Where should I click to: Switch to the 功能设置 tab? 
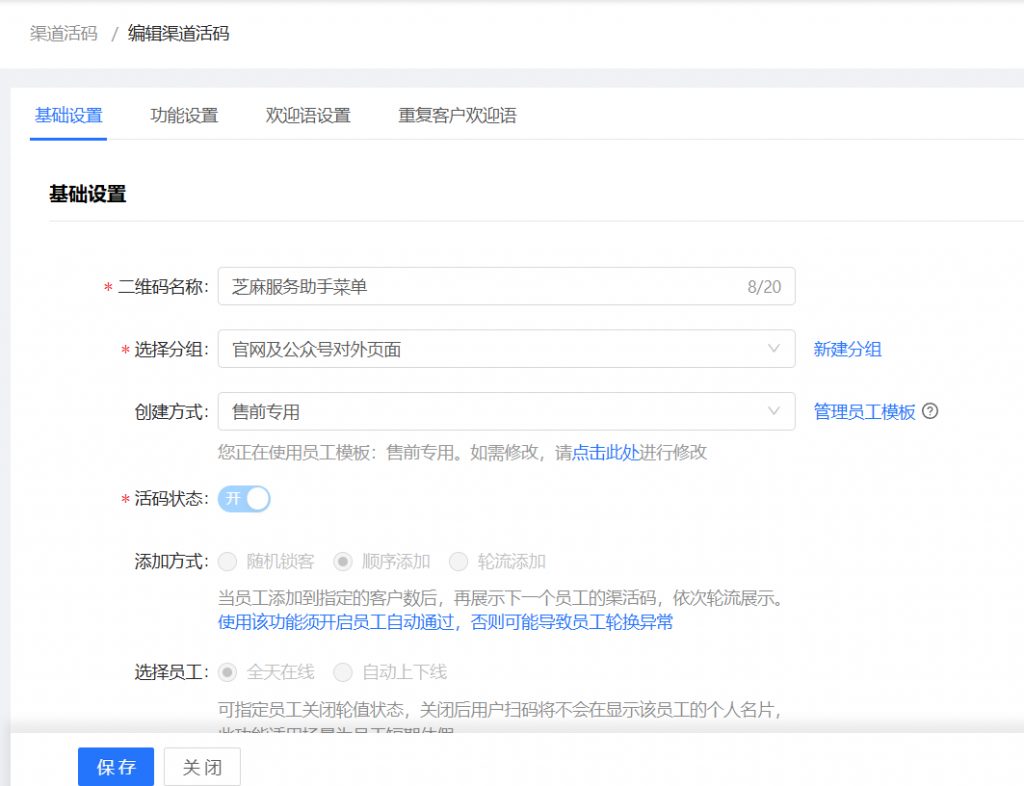(182, 115)
